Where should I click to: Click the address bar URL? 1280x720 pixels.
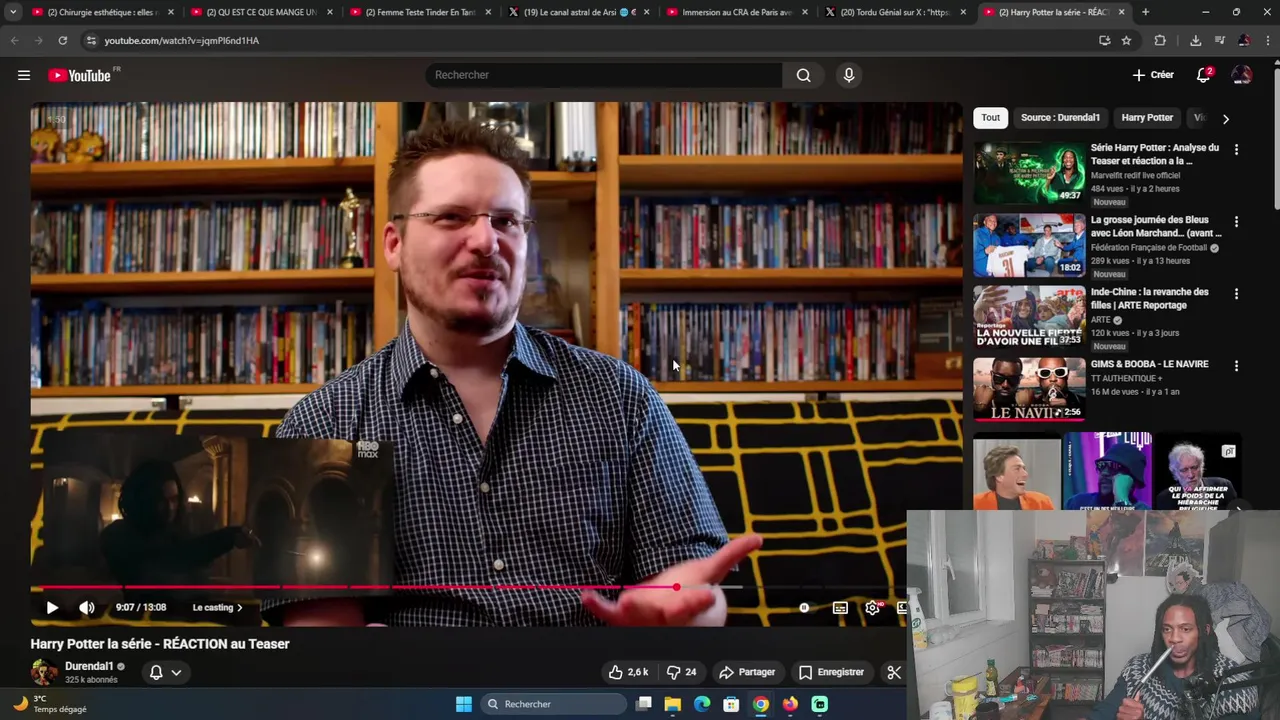182,40
